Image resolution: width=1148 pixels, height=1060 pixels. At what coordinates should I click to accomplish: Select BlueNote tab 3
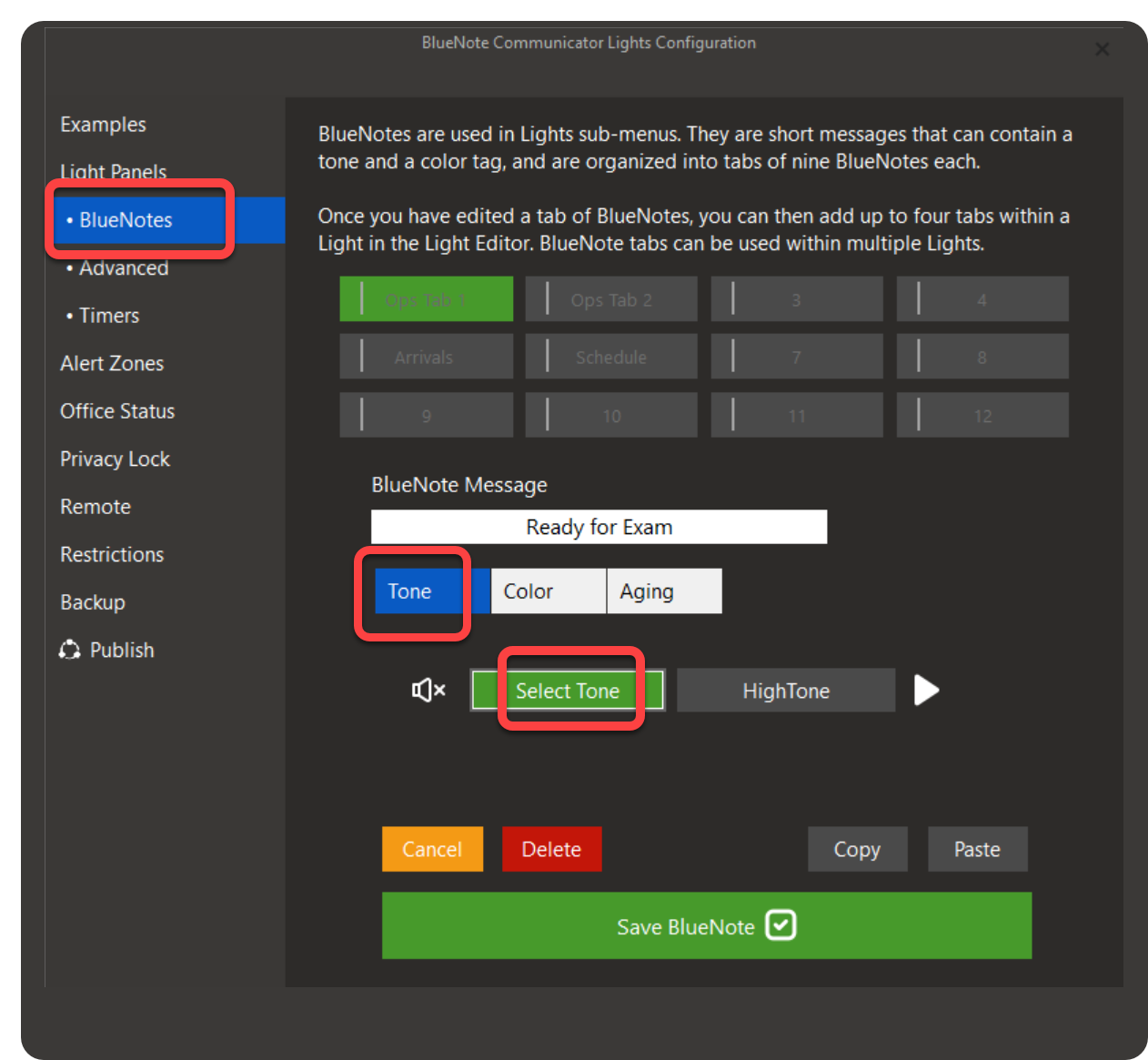(797, 299)
